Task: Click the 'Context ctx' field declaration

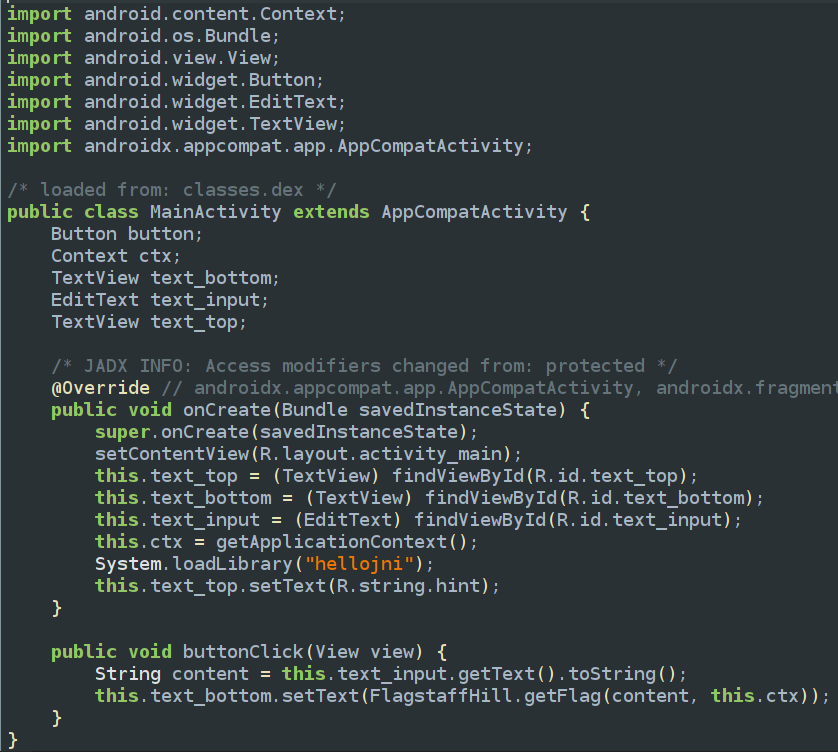Action: tap(116, 256)
